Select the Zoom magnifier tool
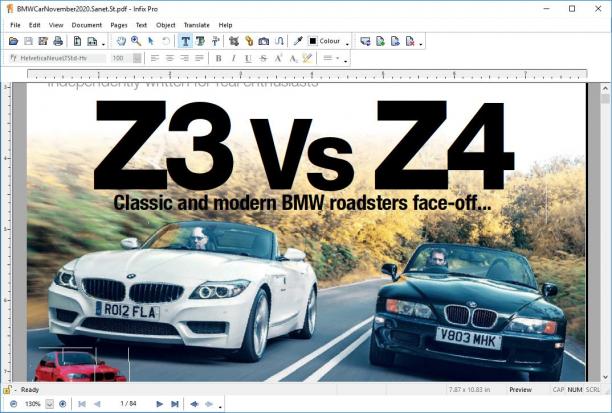The width and height of the screenshot is (612, 413). coord(136,41)
